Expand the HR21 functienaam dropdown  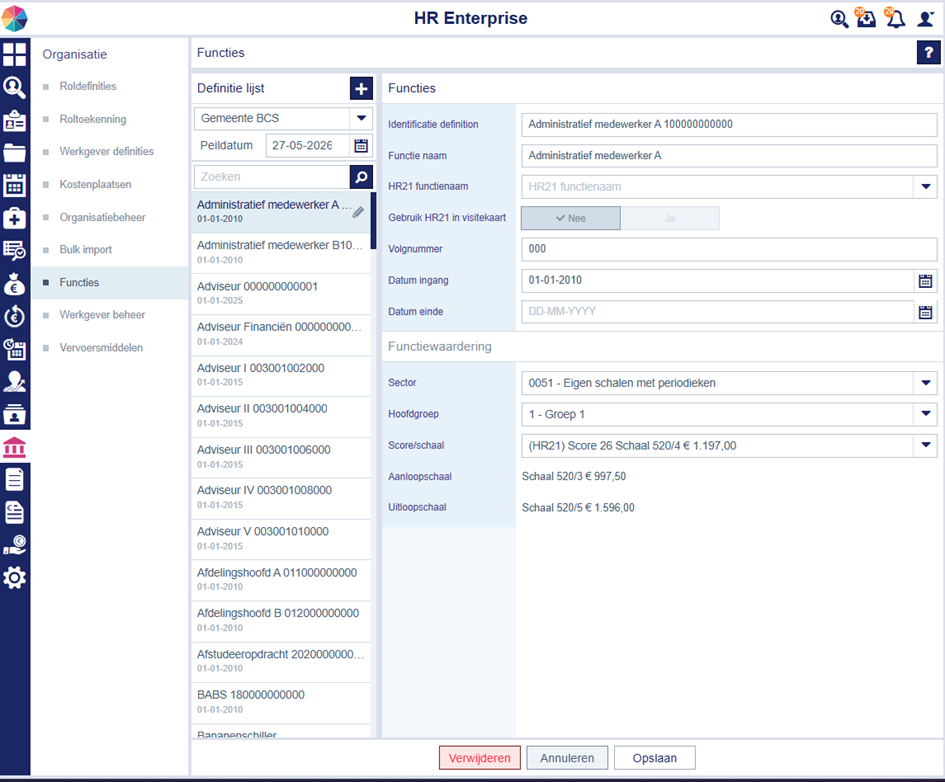coord(926,187)
